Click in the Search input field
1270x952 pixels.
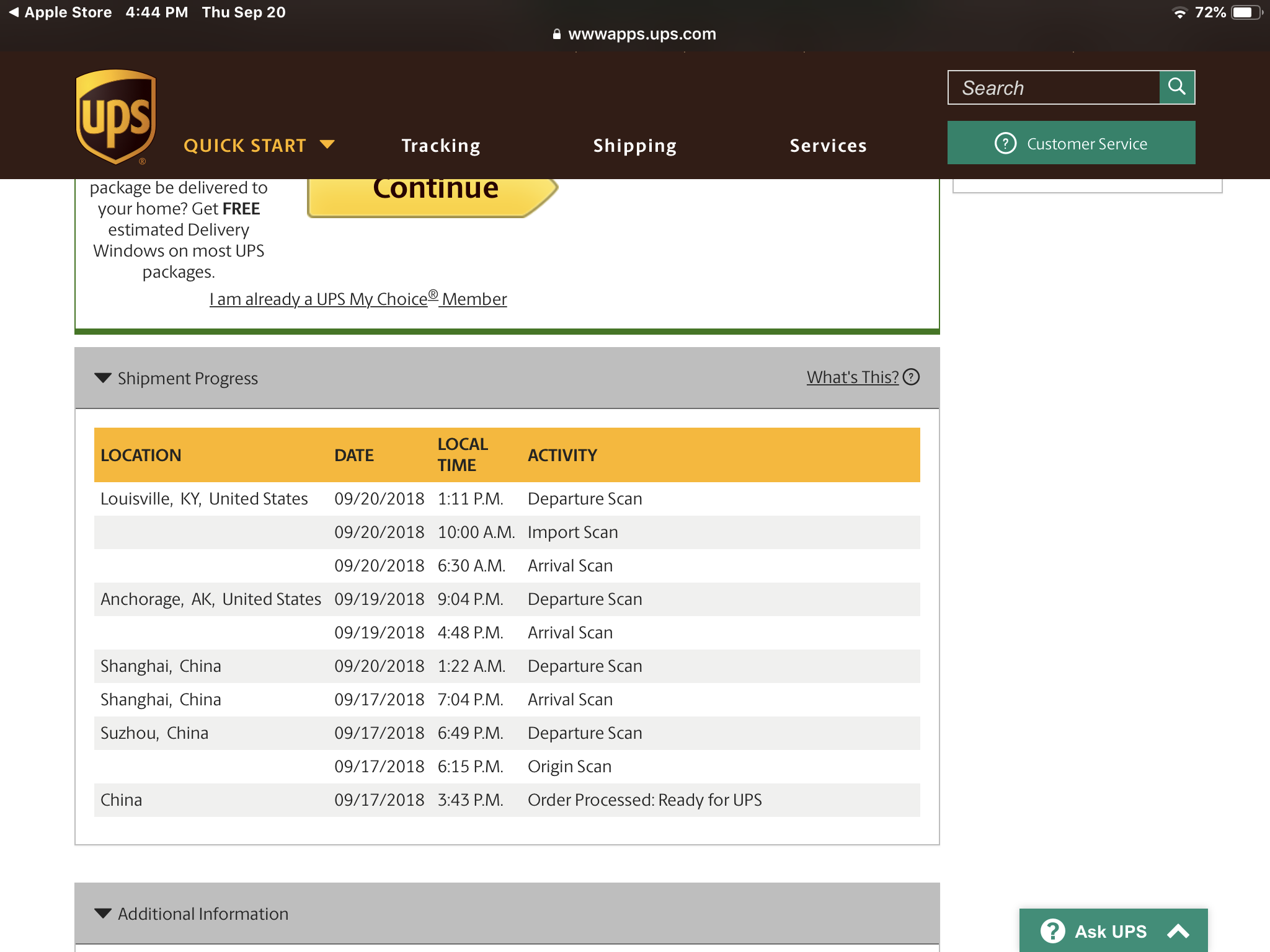(x=1054, y=87)
